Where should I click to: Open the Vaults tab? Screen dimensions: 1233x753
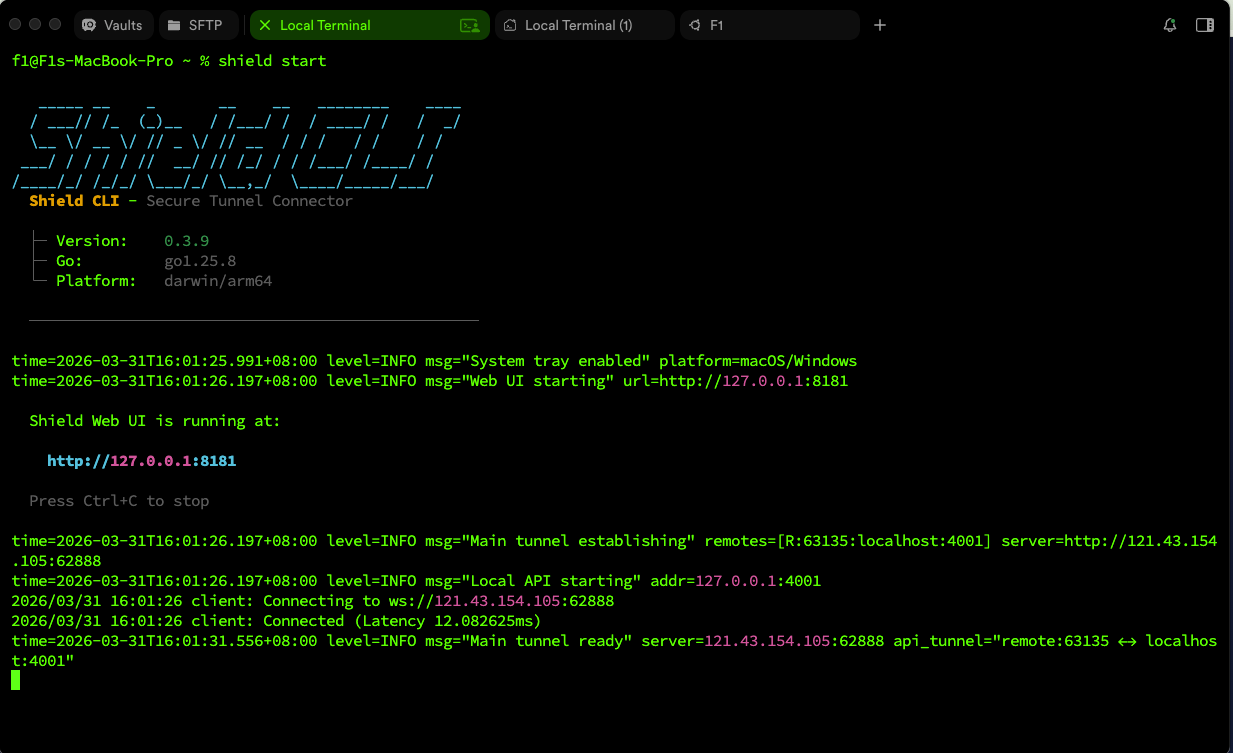point(113,25)
